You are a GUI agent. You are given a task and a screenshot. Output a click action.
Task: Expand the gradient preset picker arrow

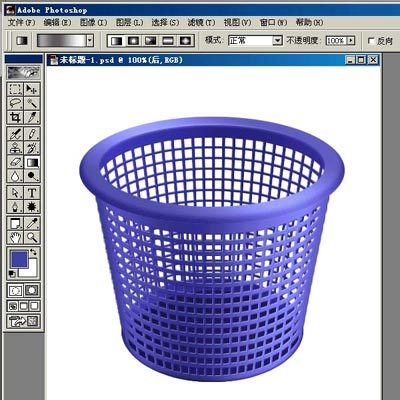[90, 41]
